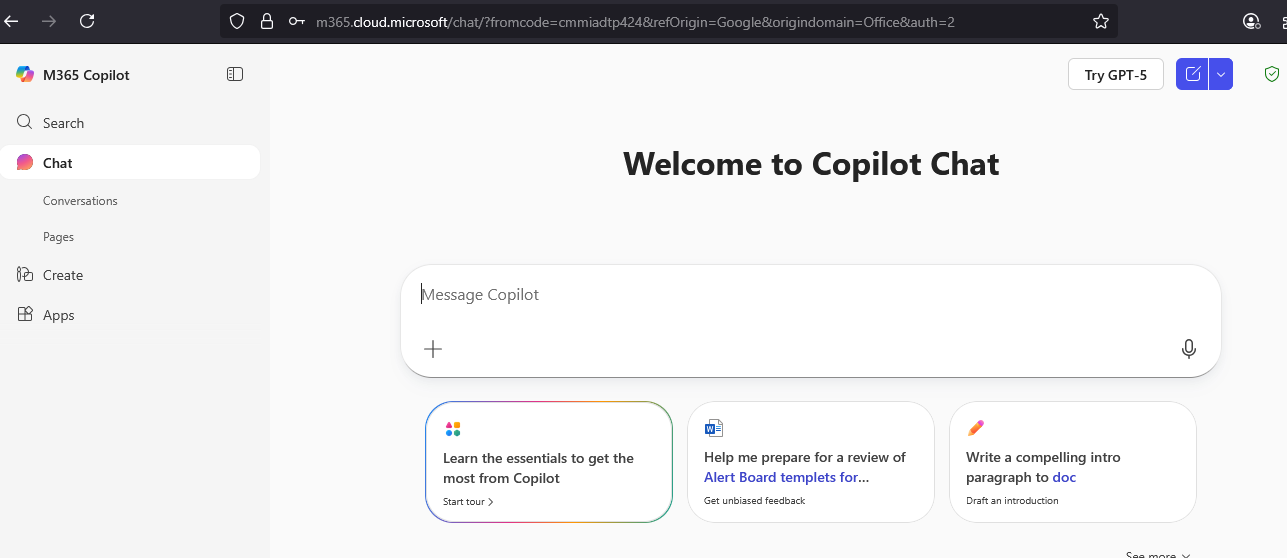Image resolution: width=1287 pixels, height=558 pixels.
Task: Click the M365 Copilot logo
Action: (x=25, y=74)
